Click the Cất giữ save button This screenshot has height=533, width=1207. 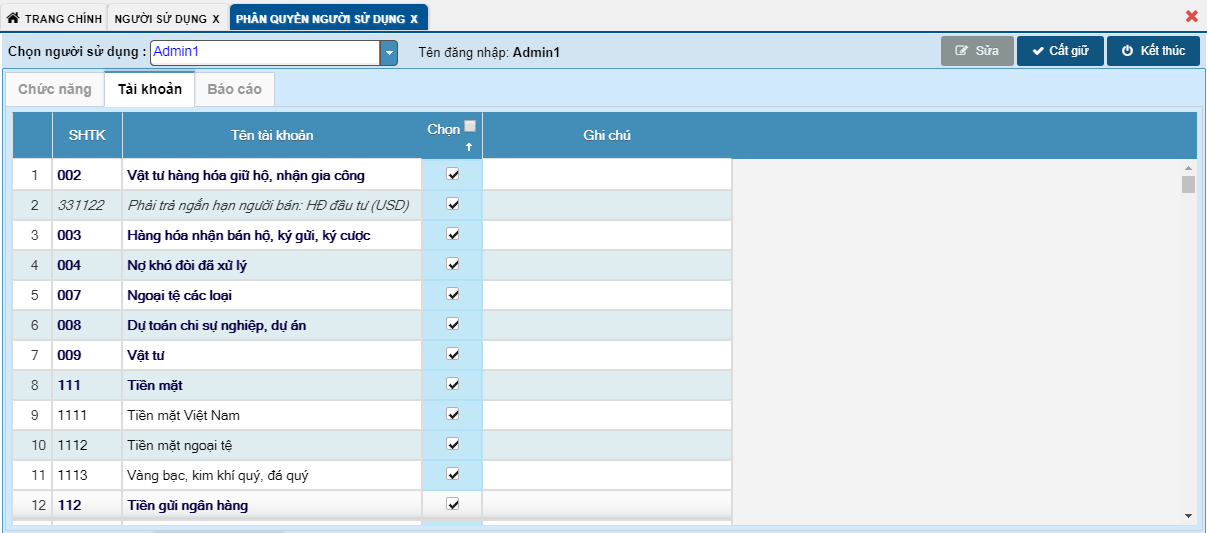point(1059,51)
